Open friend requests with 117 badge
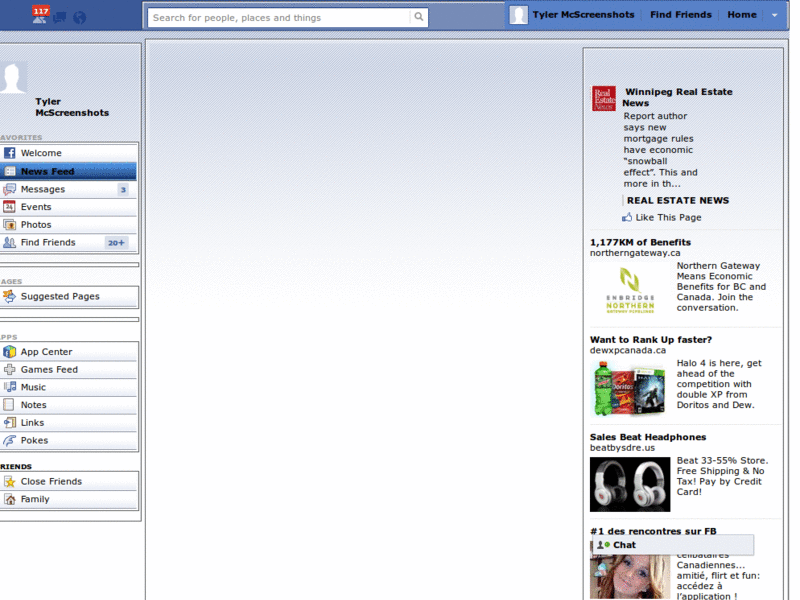This screenshot has width=800, height=600. pos(39,14)
